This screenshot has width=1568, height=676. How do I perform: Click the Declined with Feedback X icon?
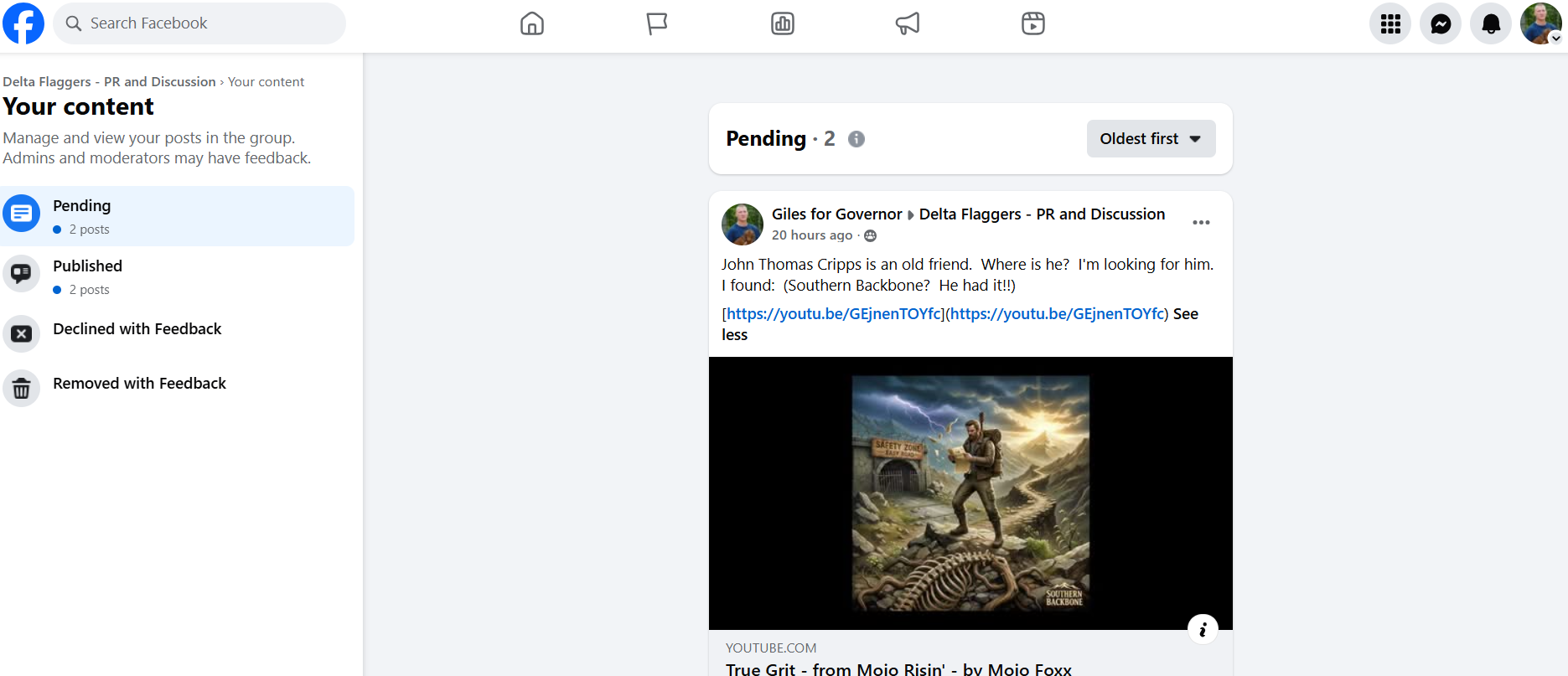22,333
